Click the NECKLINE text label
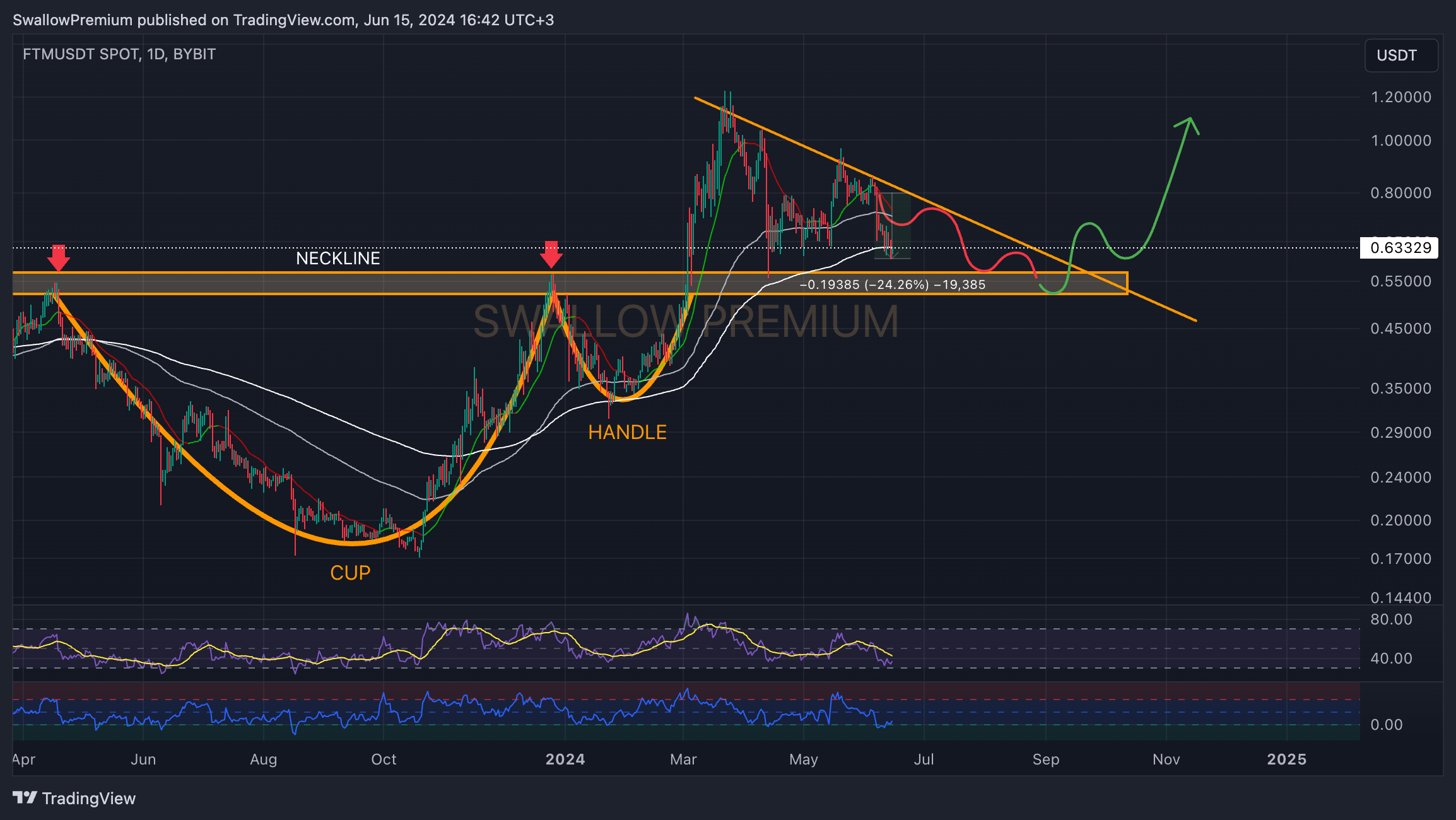The height and width of the screenshot is (820, 1456). coord(338,259)
